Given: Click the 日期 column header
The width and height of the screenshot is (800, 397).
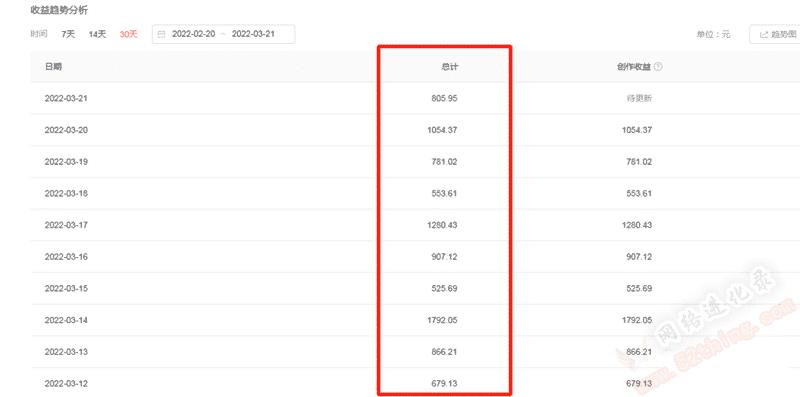Looking at the screenshot, I should (54, 67).
